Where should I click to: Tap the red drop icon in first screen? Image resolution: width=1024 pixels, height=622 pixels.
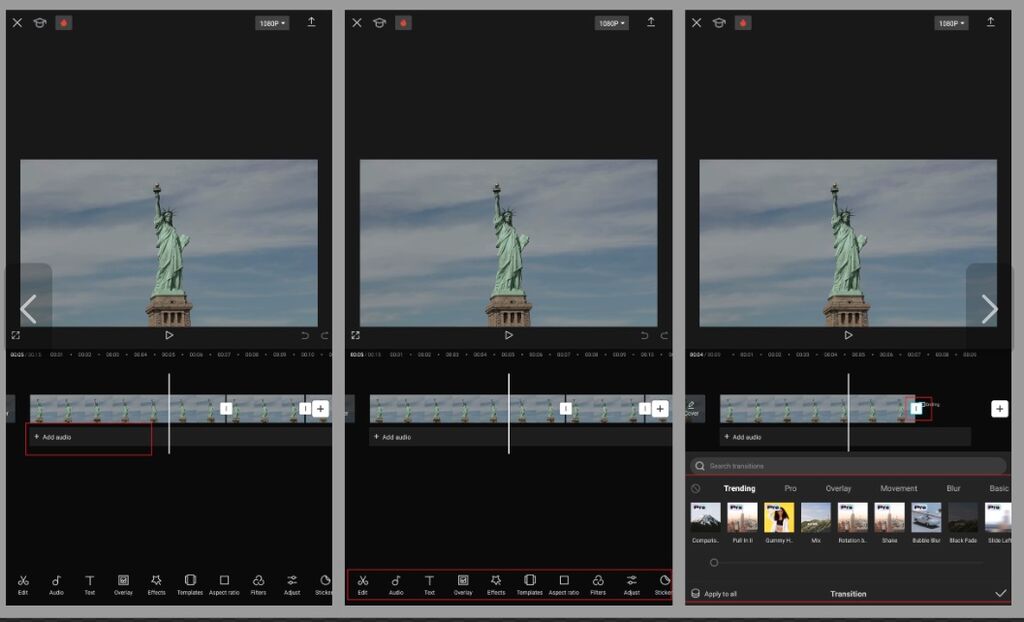[x=63, y=23]
